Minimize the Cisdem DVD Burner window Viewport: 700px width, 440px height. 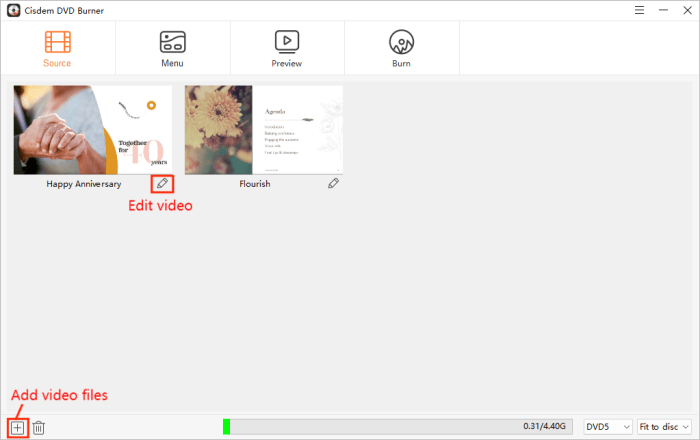662,9
